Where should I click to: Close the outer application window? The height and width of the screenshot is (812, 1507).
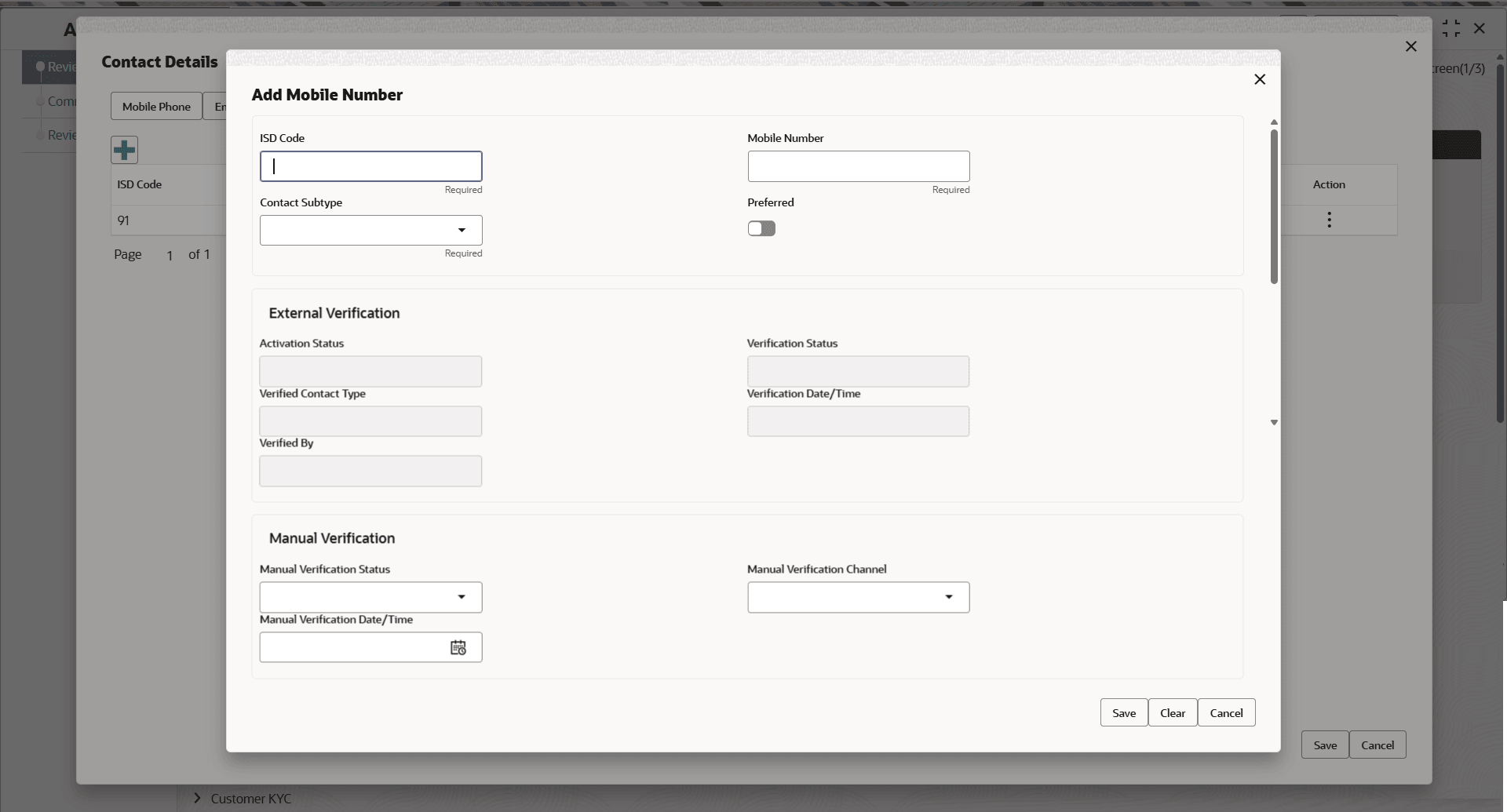coord(1480,28)
